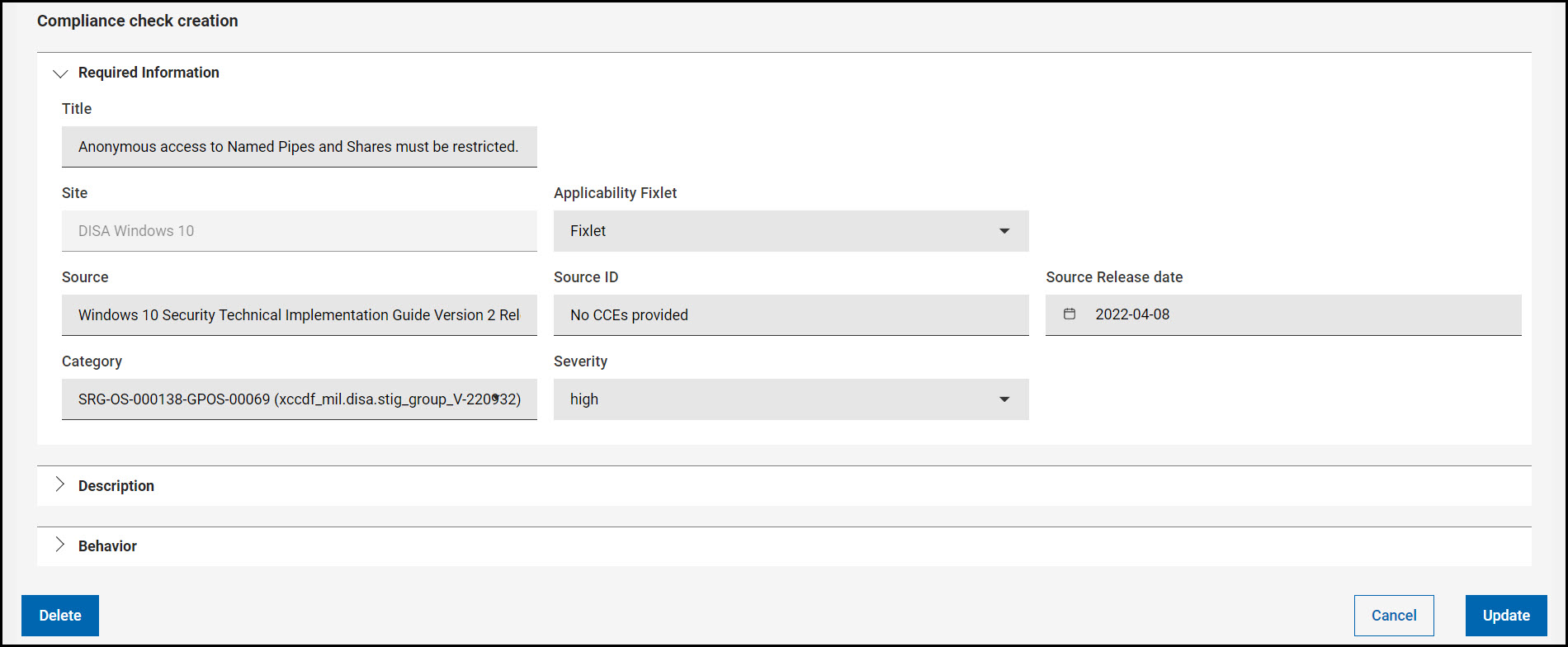
Task: Click the Source text field
Action: (x=299, y=315)
